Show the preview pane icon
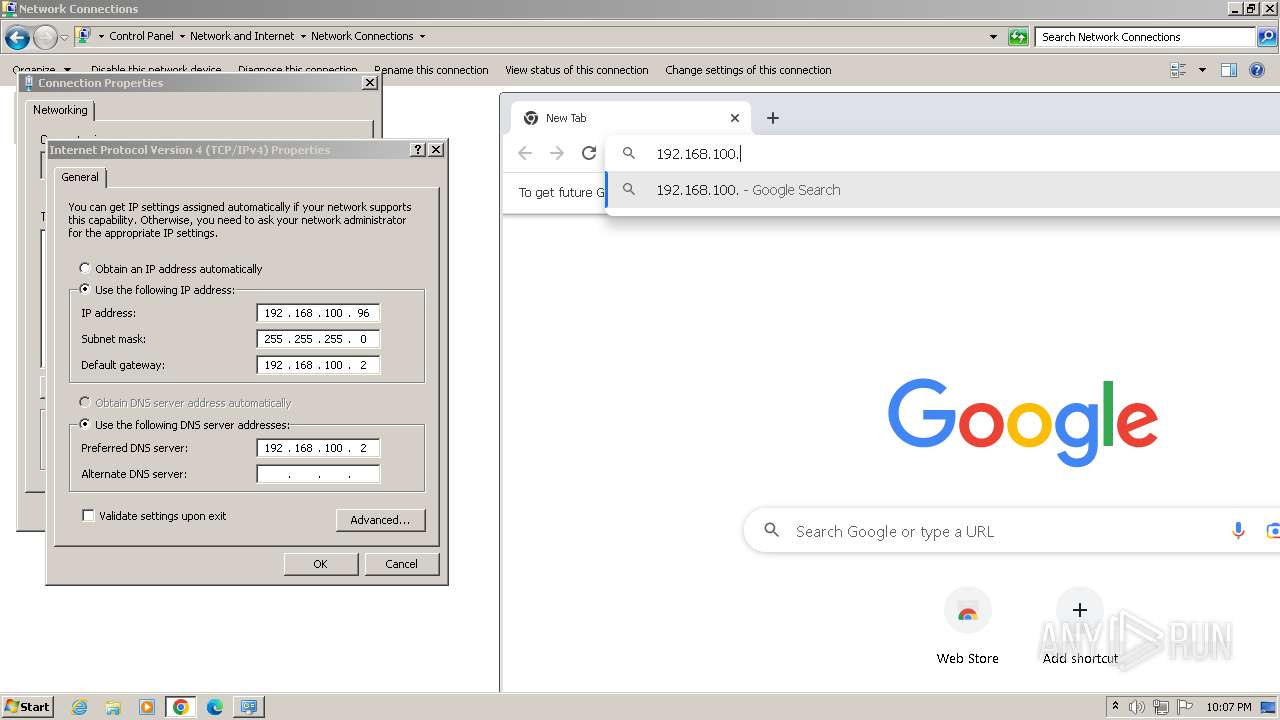The height and width of the screenshot is (720, 1280). coord(1229,70)
